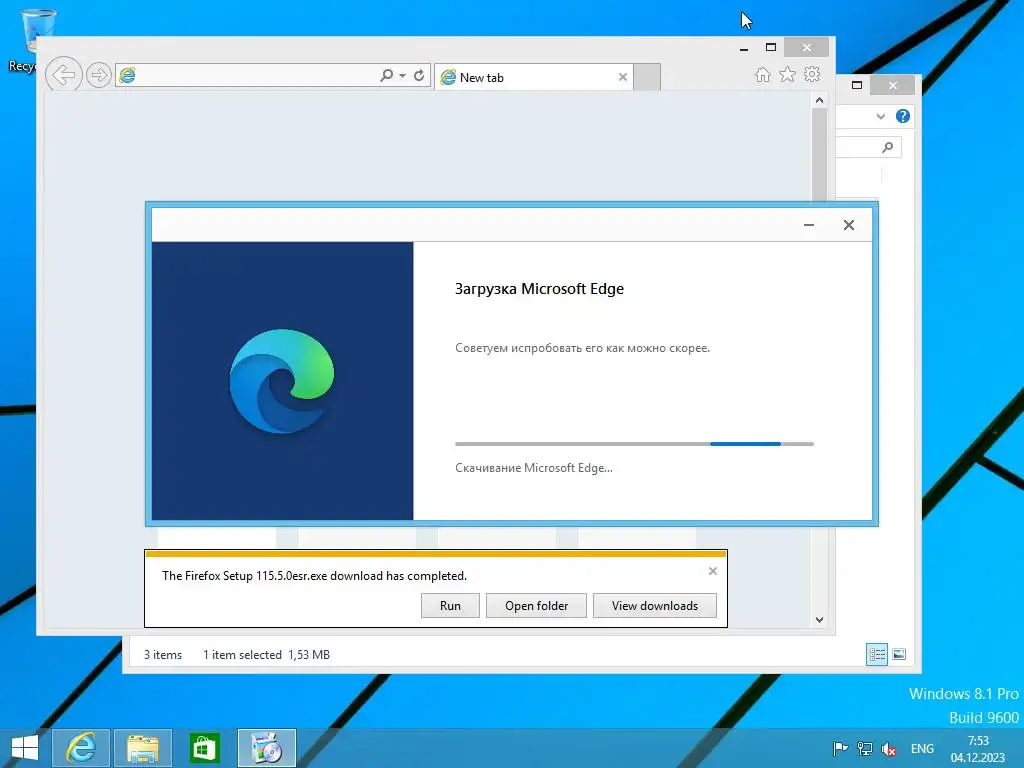Open the Home page icon
The image size is (1024, 768).
pyautogui.click(x=763, y=74)
